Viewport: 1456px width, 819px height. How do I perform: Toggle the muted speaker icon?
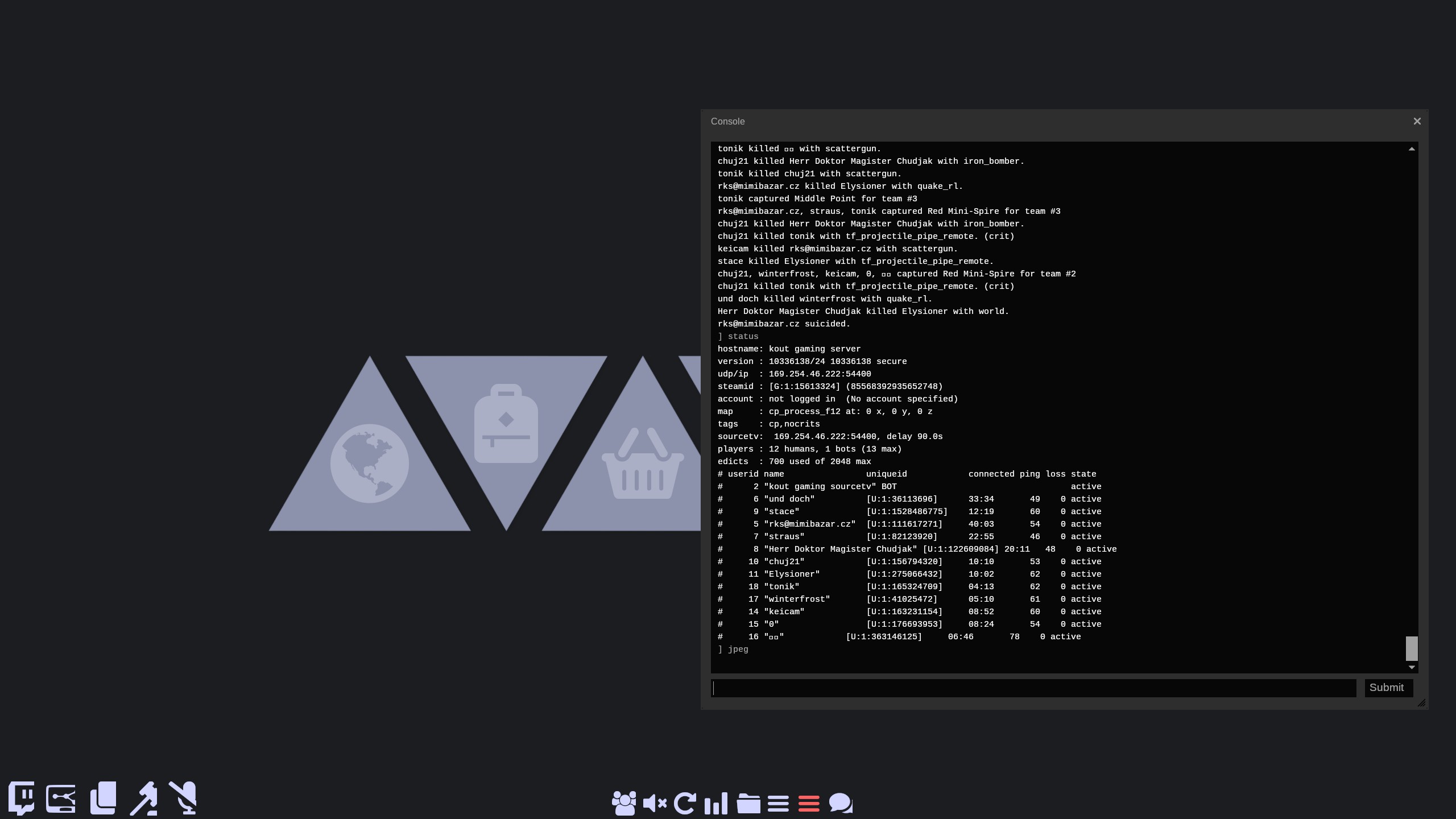coord(655,803)
